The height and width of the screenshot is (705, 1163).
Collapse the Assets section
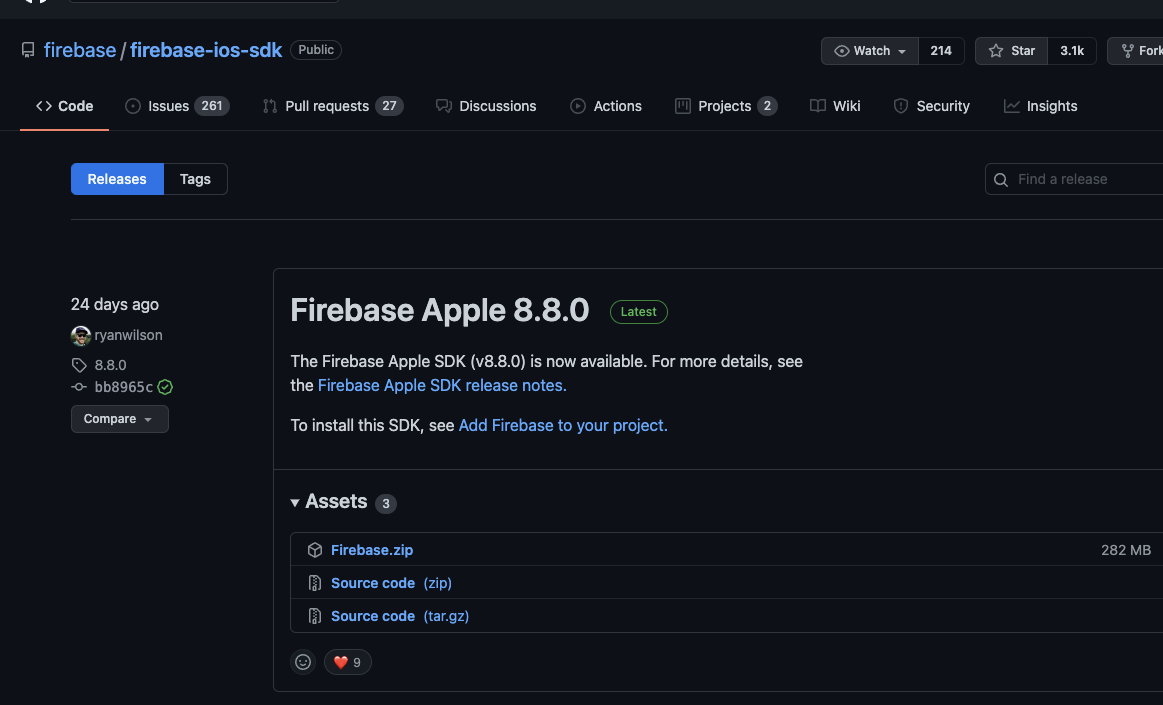(x=295, y=502)
